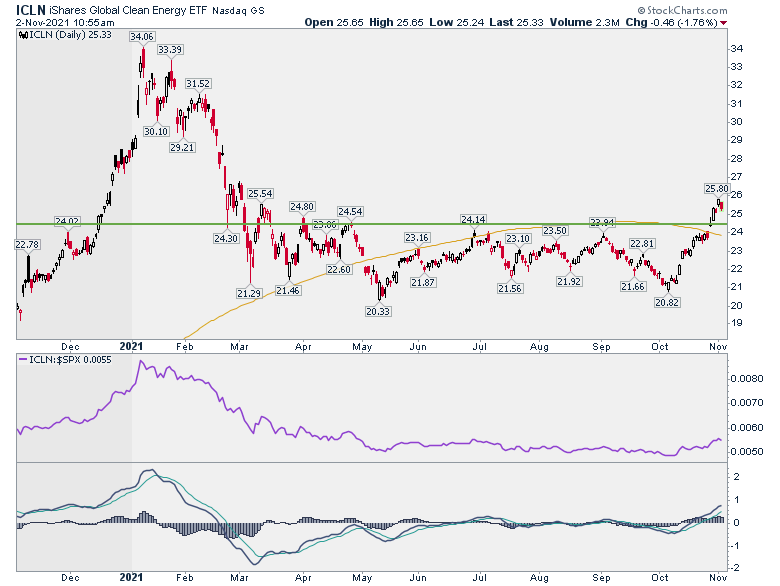Click the Jul label on price chart axis
This screenshot has height=586, width=780.
[480, 347]
